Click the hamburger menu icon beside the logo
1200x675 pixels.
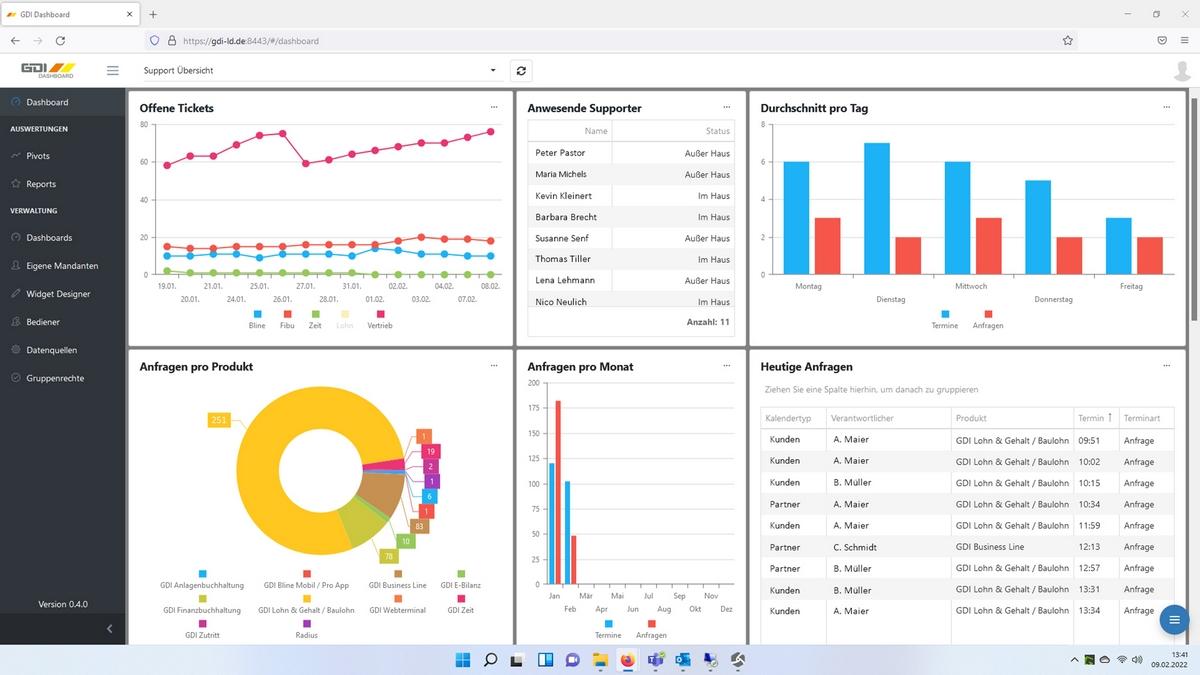(112, 70)
